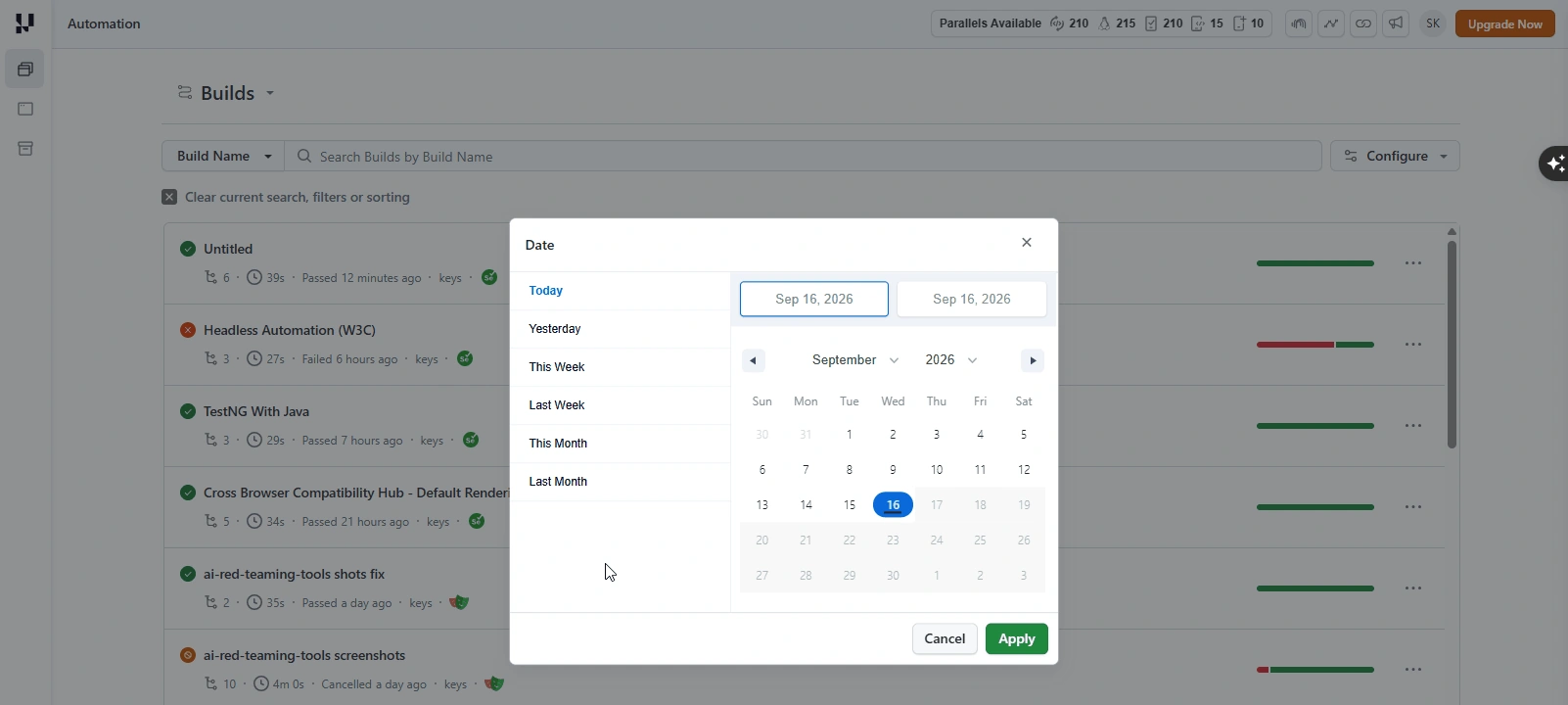The width and height of the screenshot is (1568, 705).
Task: Select the Last Week preset
Action: tap(621, 405)
